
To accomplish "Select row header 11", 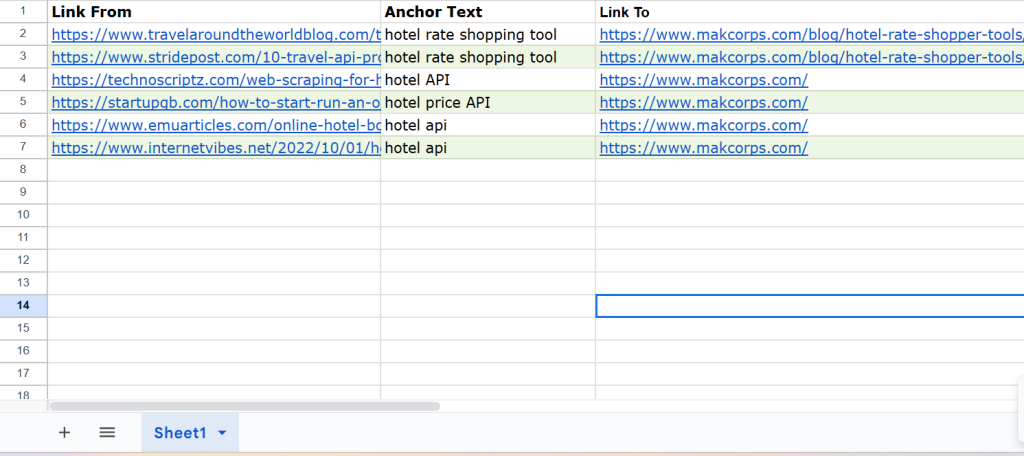I will pos(24,238).
